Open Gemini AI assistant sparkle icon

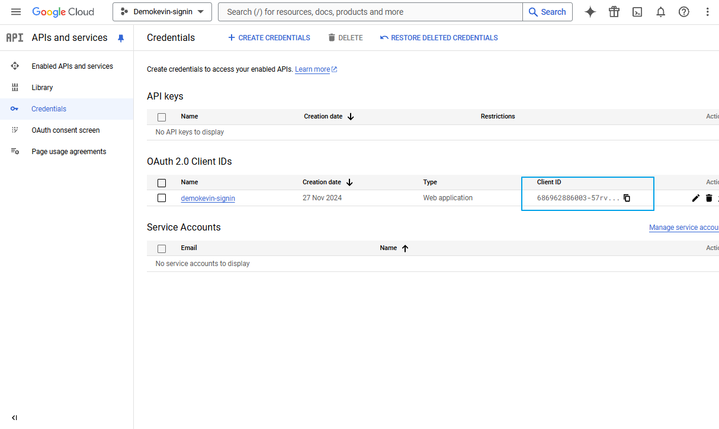(590, 12)
